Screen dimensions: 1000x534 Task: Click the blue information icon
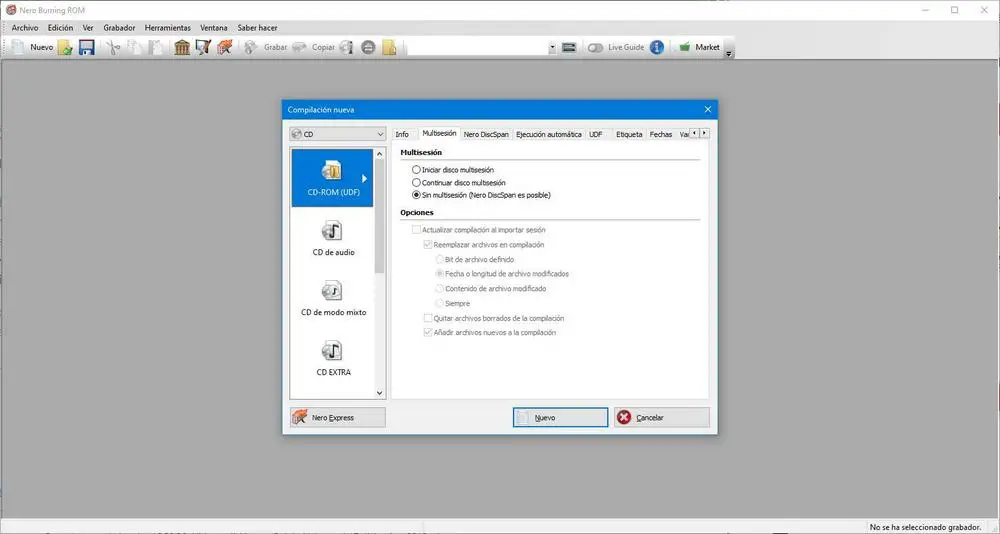click(657, 47)
